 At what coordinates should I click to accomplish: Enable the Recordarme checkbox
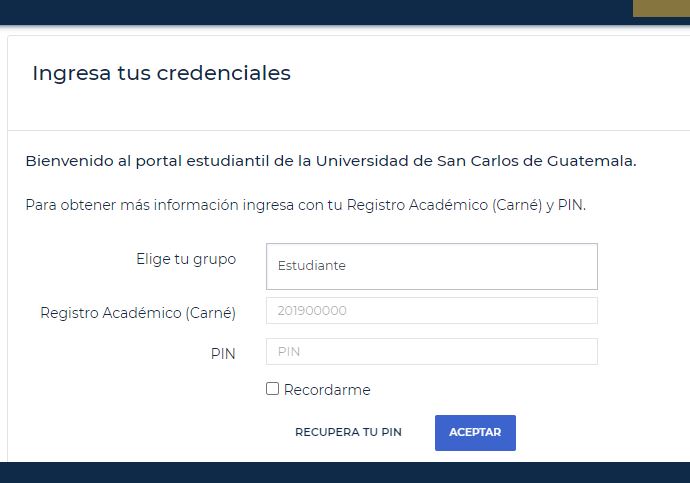272,389
